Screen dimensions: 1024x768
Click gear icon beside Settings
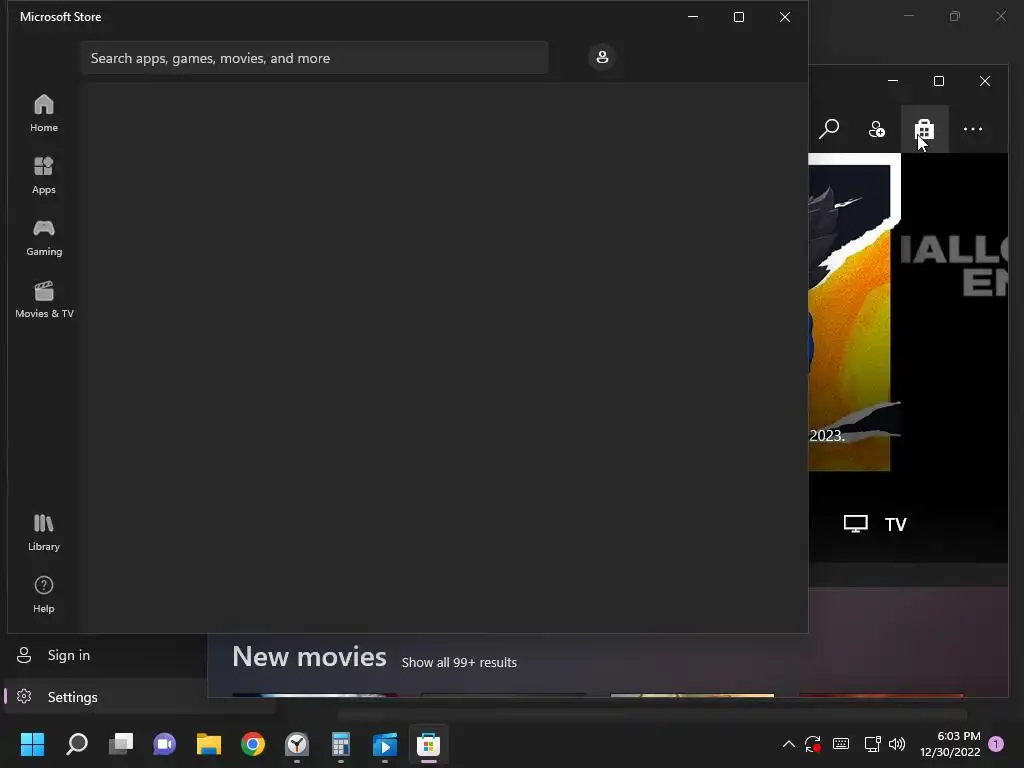pyautogui.click(x=24, y=697)
